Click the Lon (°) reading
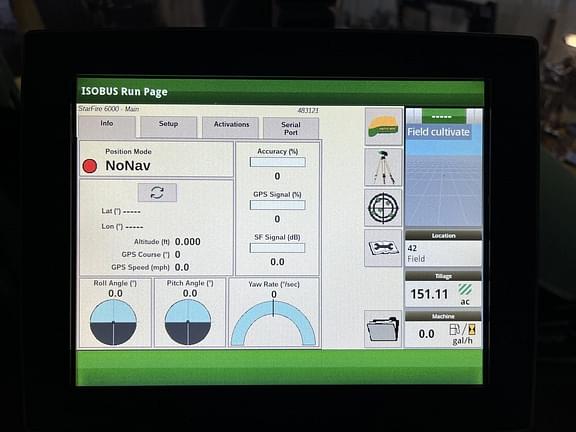576x432 pixels. [122, 227]
